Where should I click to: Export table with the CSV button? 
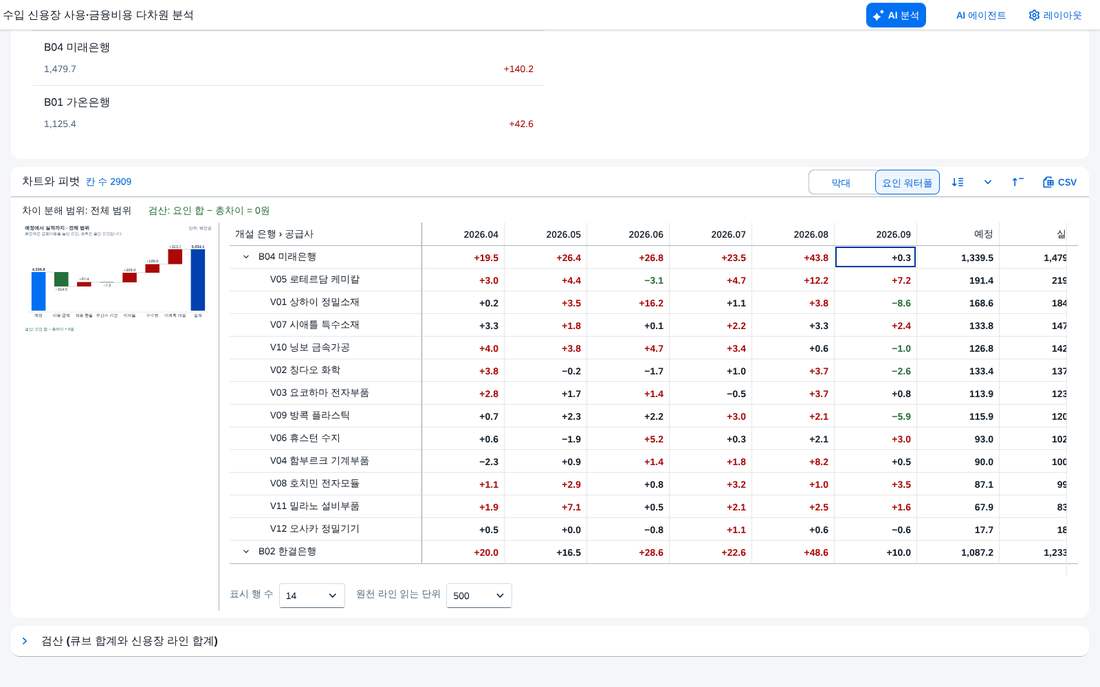(1060, 182)
